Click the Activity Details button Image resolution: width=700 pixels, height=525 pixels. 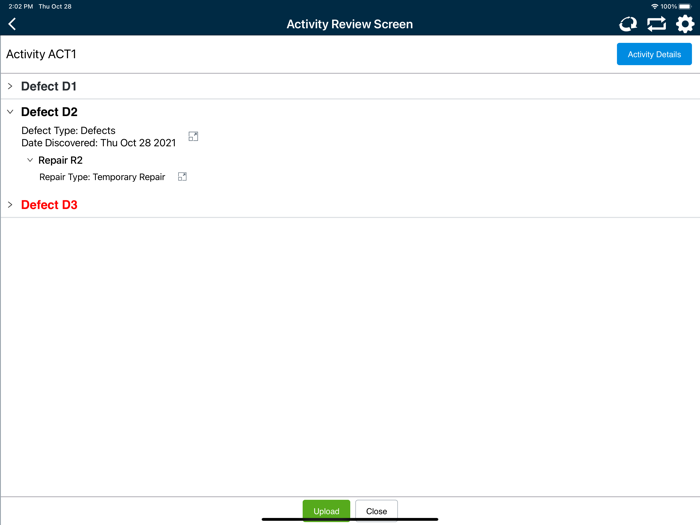click(654, 54)
